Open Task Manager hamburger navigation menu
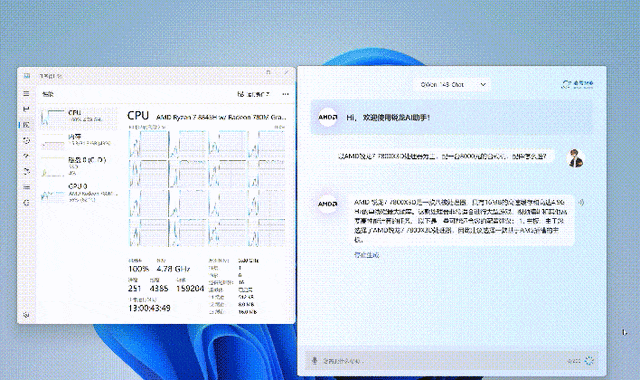Screen dimensions: 640x380 26,93
